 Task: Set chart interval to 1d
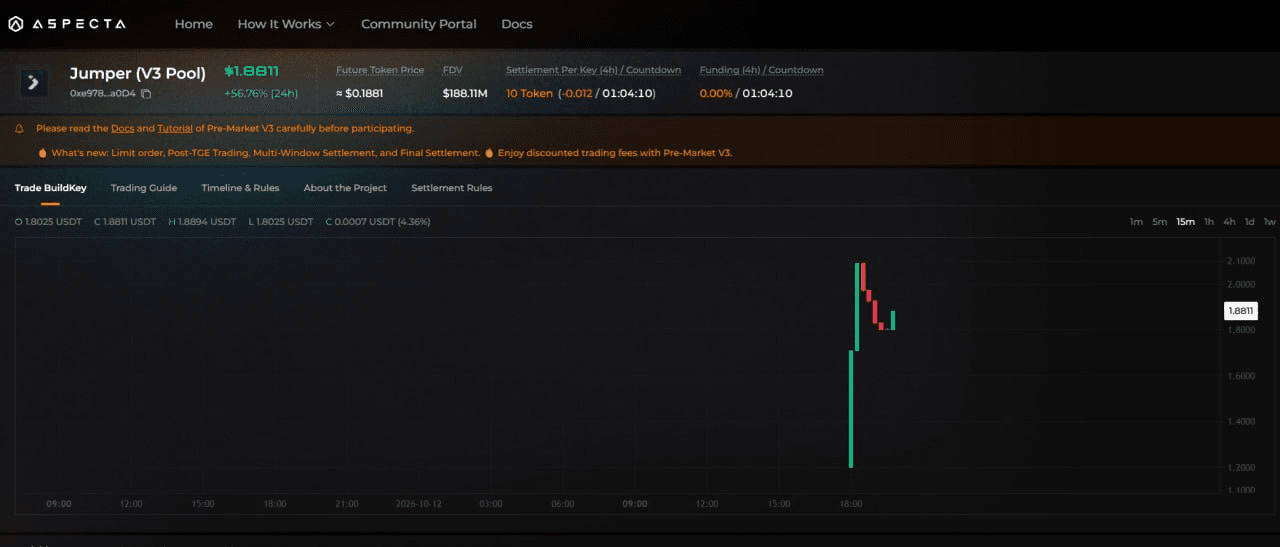[1249, 222]
